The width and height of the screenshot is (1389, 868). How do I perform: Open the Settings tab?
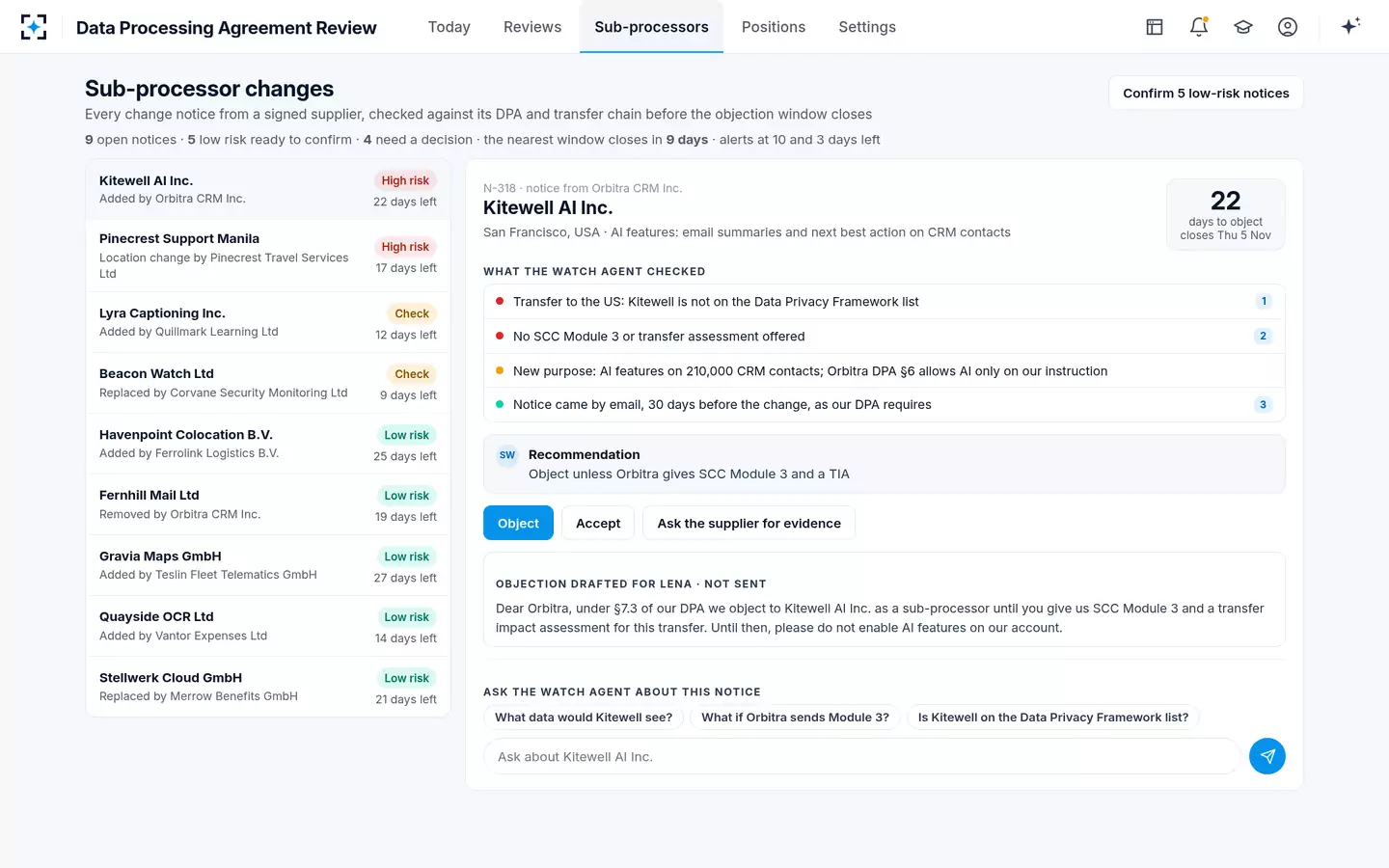pos(867,27)
